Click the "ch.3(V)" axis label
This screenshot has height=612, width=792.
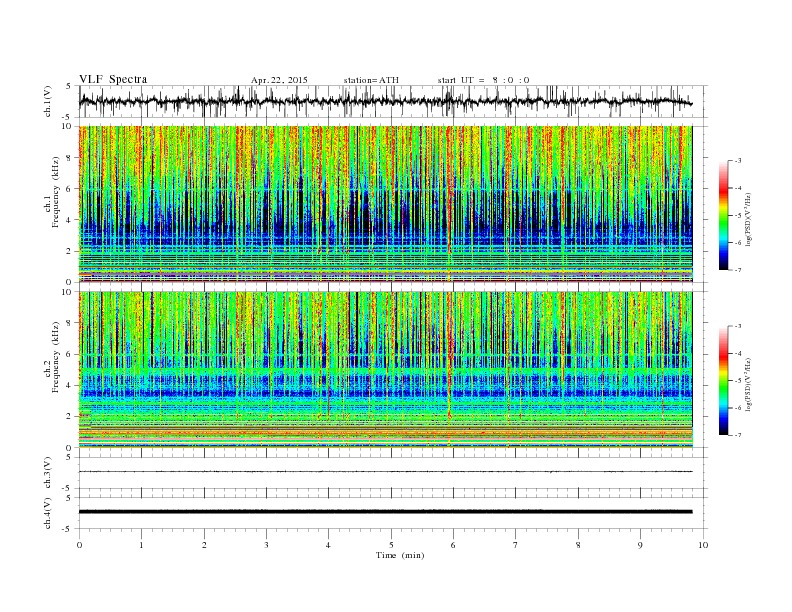pyautogui.click(x=48, y=473)
